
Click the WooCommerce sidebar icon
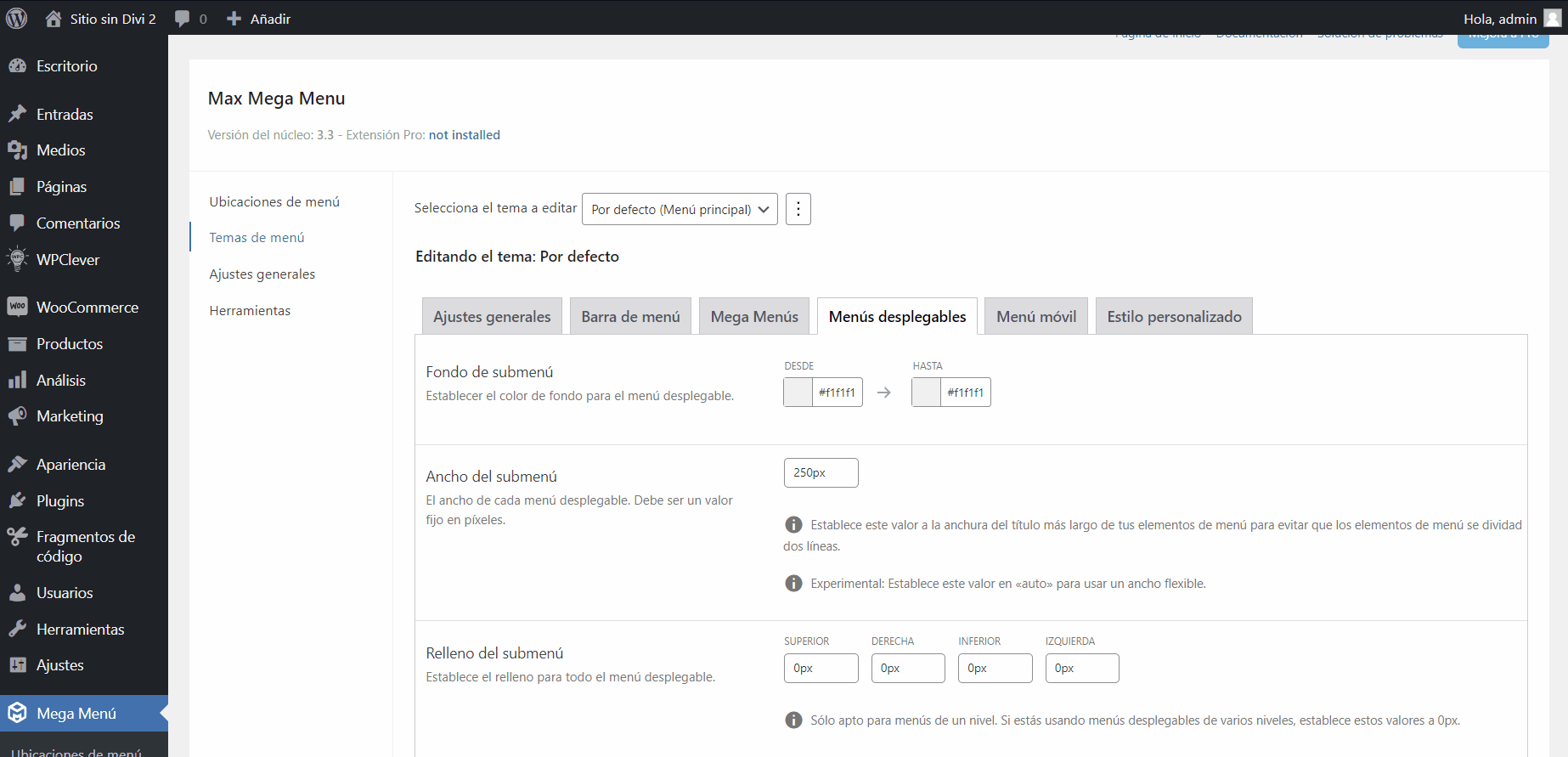[17, 307]
